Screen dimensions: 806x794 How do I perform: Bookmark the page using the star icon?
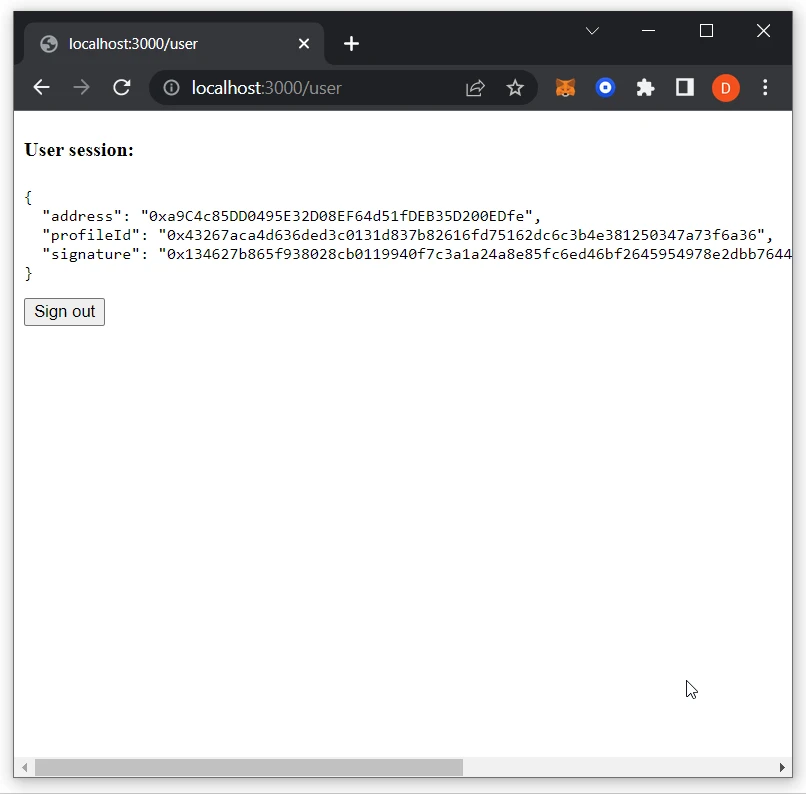click(x=516, y=88)
